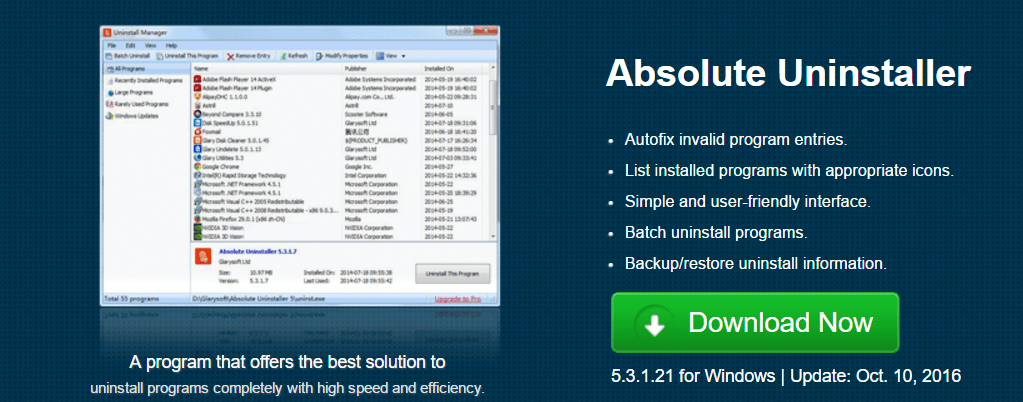The width and height of the screenshot is (1023, 402).
Task: Click the Upgrade to Pro link
Action: tap(457, 300)
